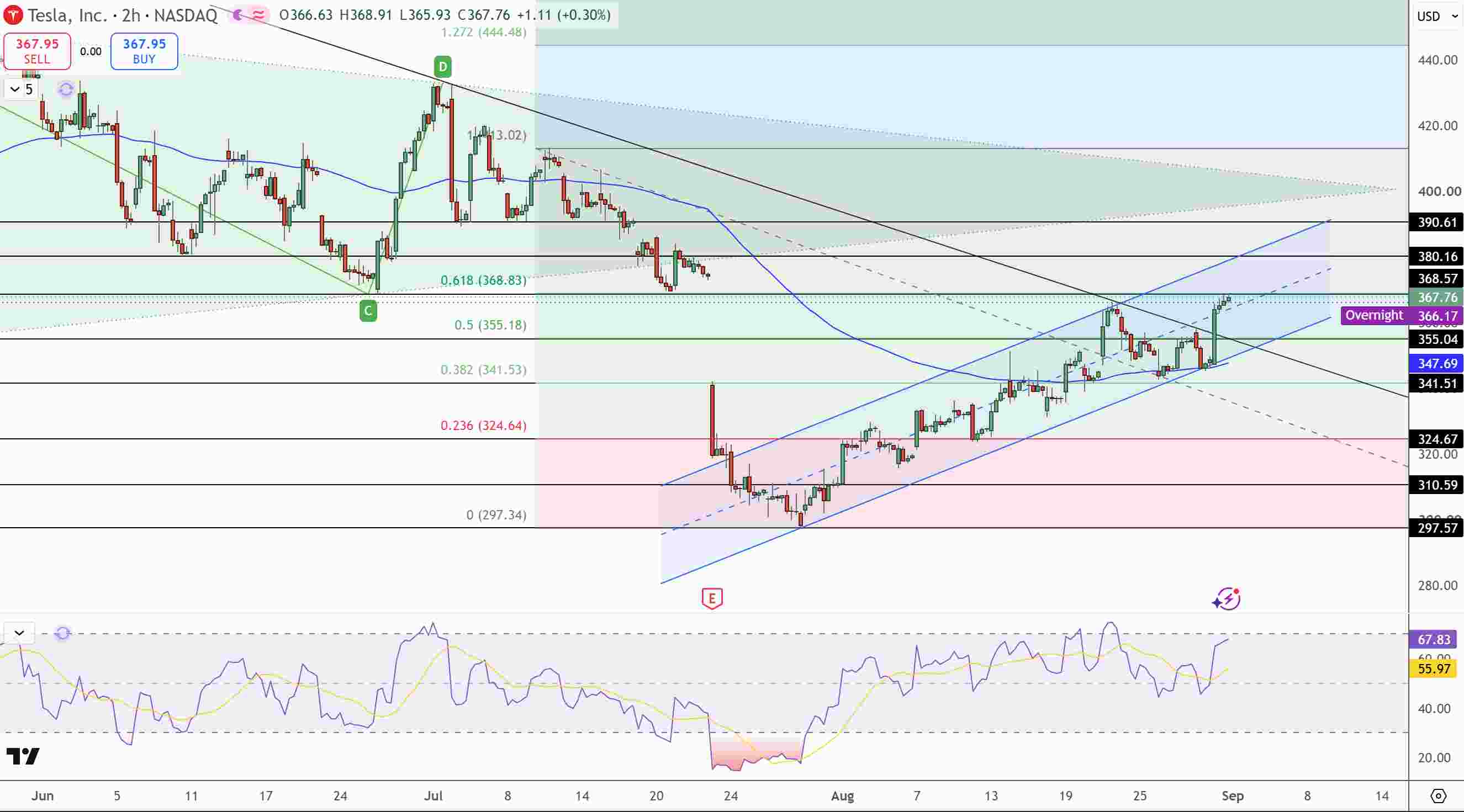Screen dimensions: 1464x812
Task: Click the 0.236 (324.64) Fibonacci label
Action: click(484, 426)
